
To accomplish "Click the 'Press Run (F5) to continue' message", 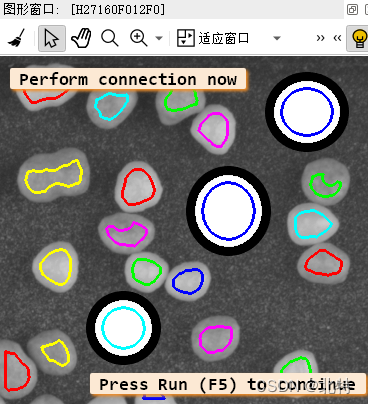I will click(x=228, y=384).
